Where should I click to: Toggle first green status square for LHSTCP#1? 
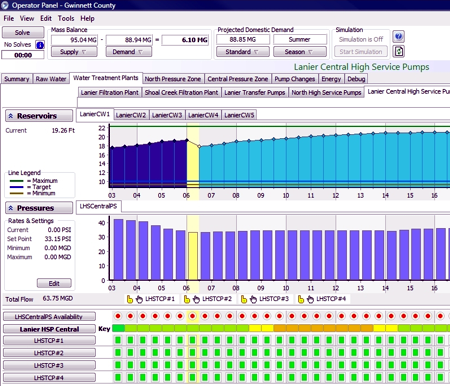(118, 340)
